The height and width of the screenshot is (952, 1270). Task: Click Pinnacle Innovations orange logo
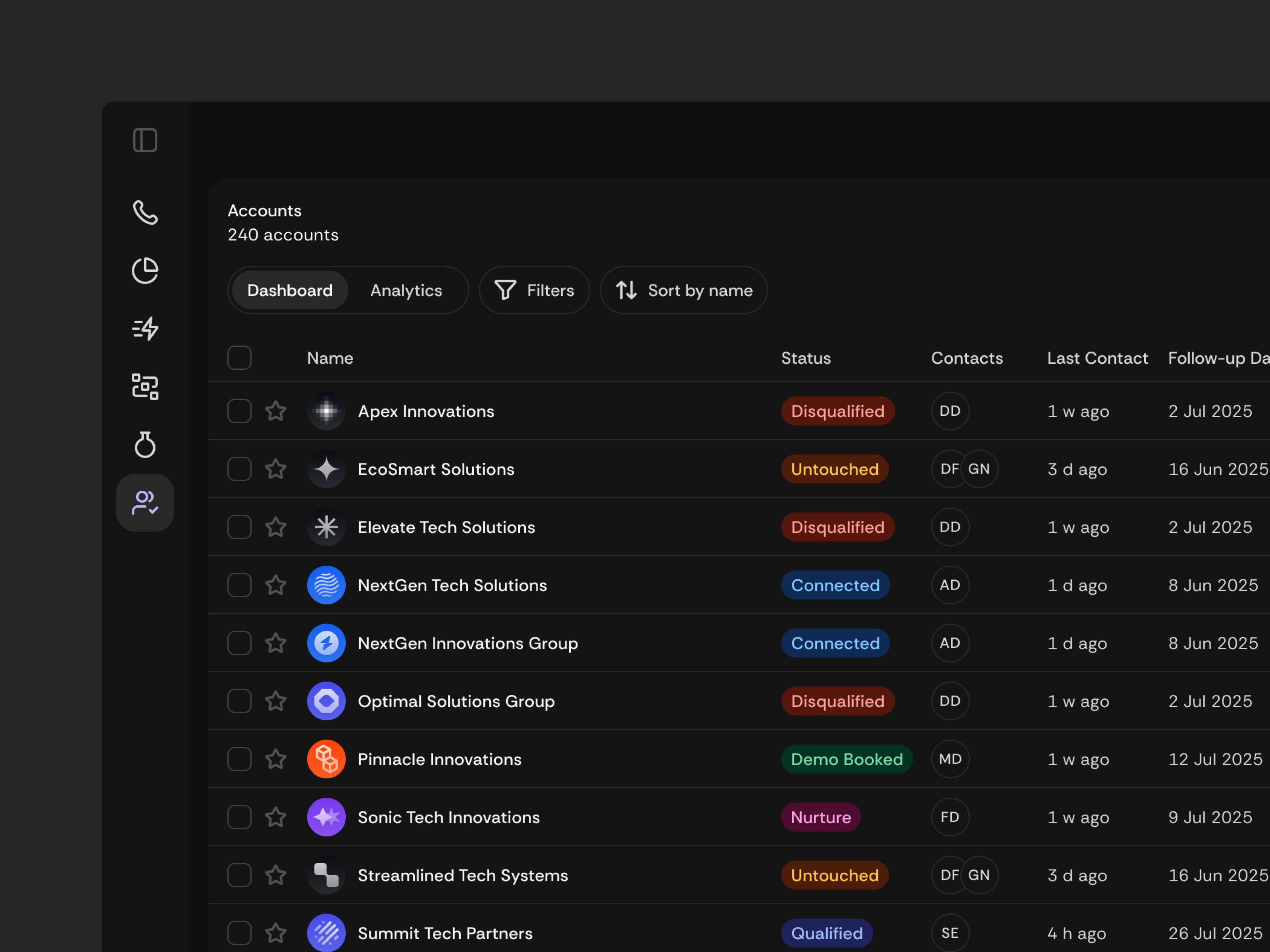tap(326, 758)
